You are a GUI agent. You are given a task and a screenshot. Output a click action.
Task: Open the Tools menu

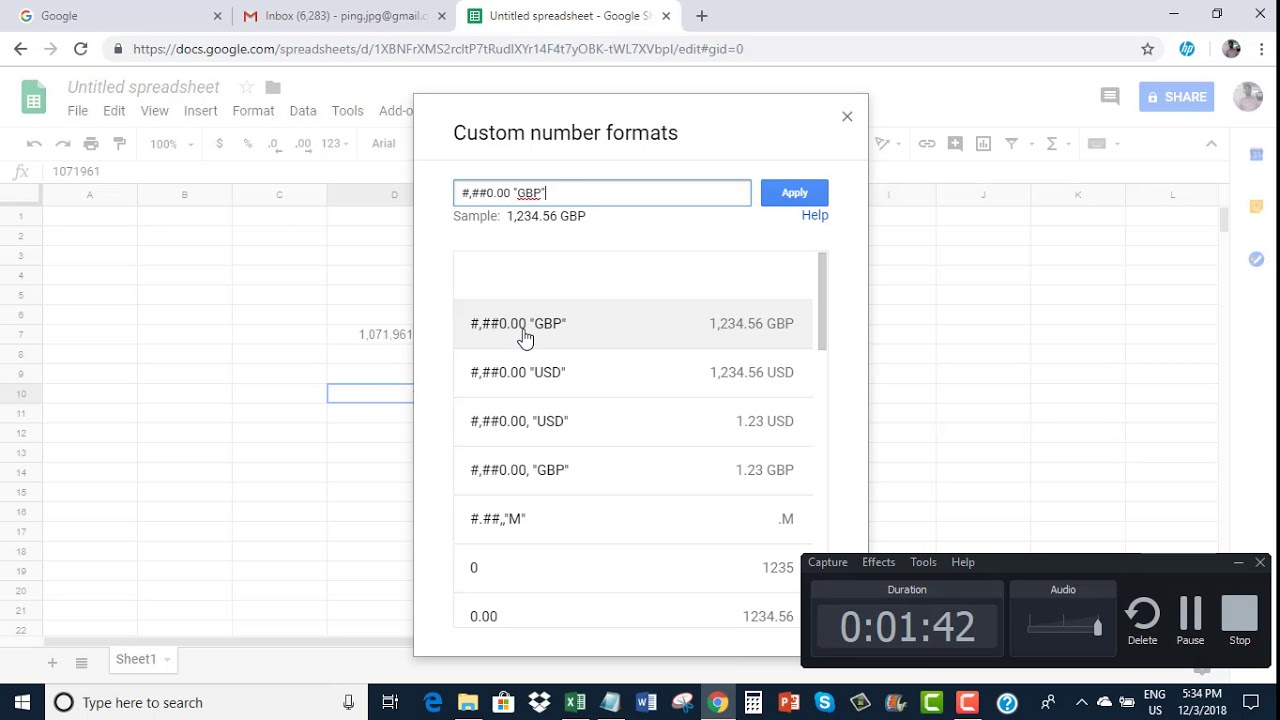pos(348,111)
